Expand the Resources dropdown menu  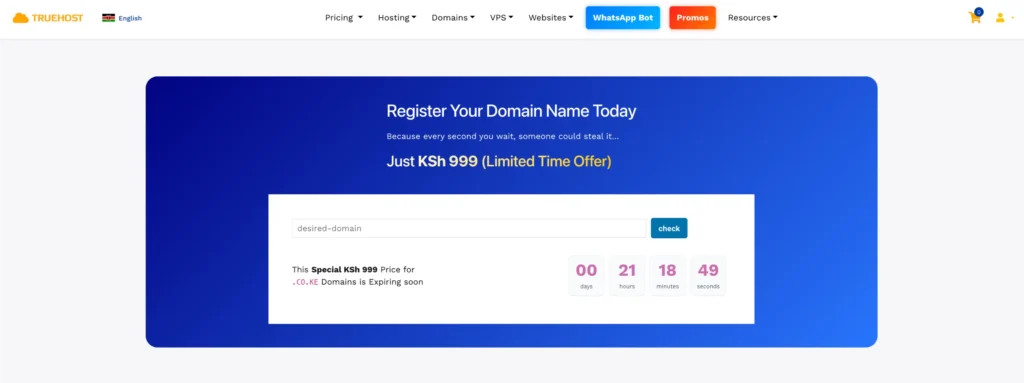pos(753,18)
